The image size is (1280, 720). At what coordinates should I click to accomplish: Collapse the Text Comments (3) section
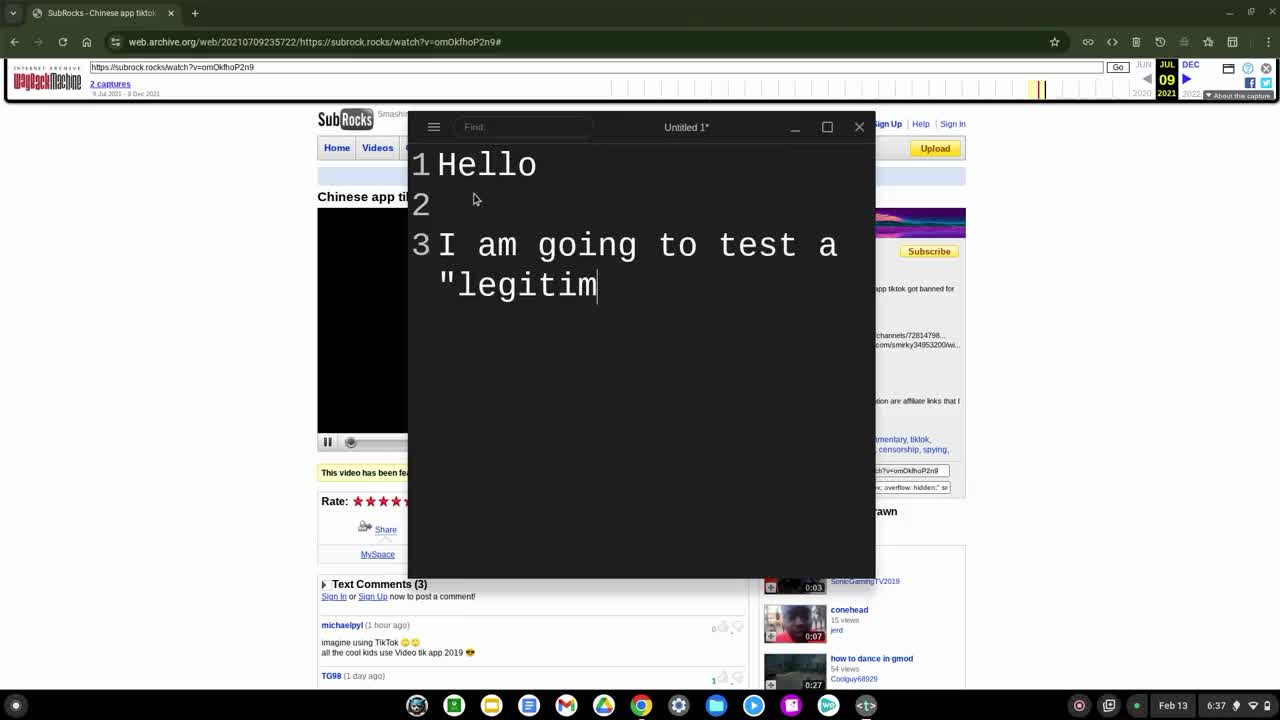coord(324,584)
